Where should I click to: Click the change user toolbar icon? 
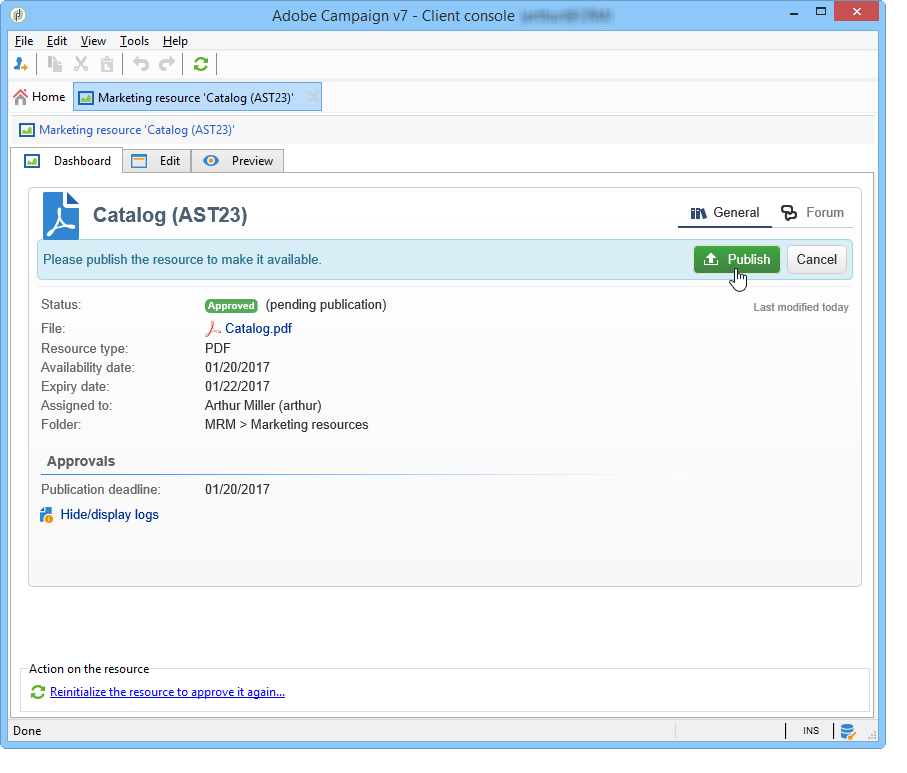21,64
